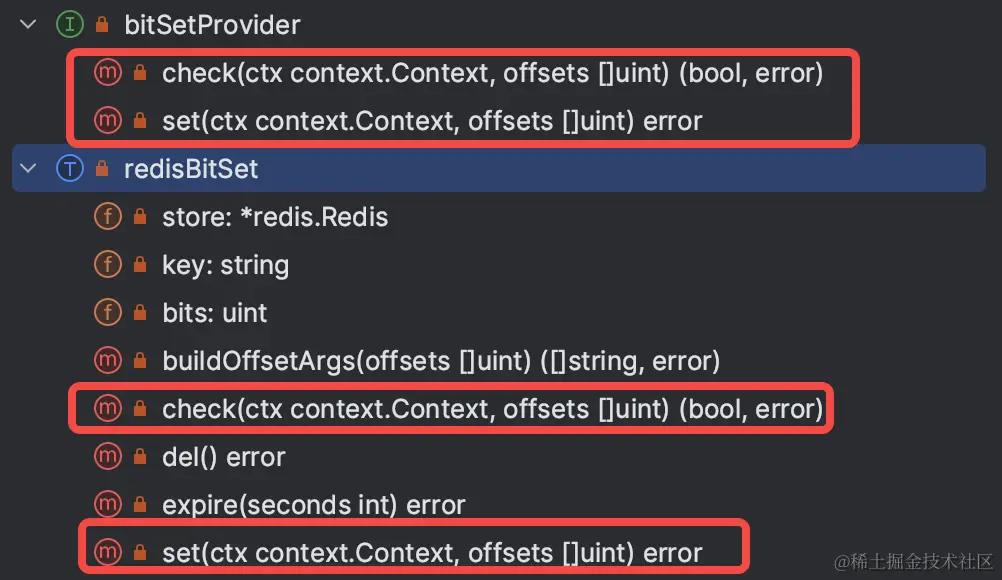1002x580 pixels.
Task: Click the field icon next to bits: uint
Action: [x=107, y=312]
